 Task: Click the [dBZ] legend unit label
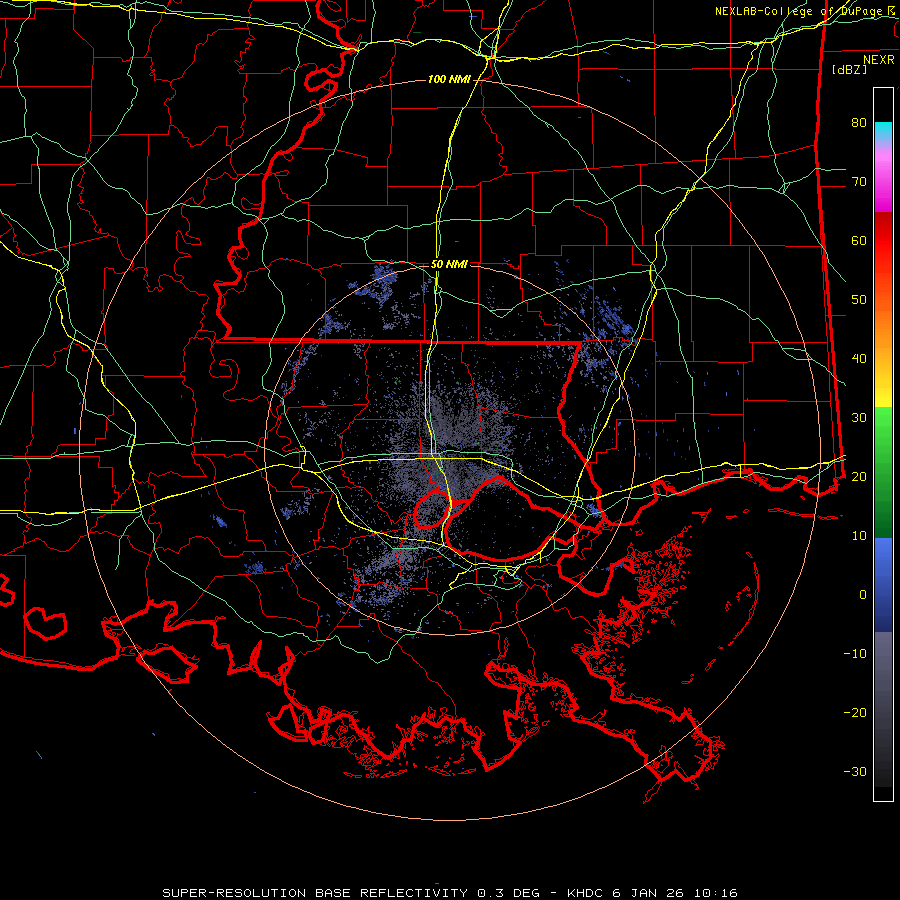pos(849,69)
